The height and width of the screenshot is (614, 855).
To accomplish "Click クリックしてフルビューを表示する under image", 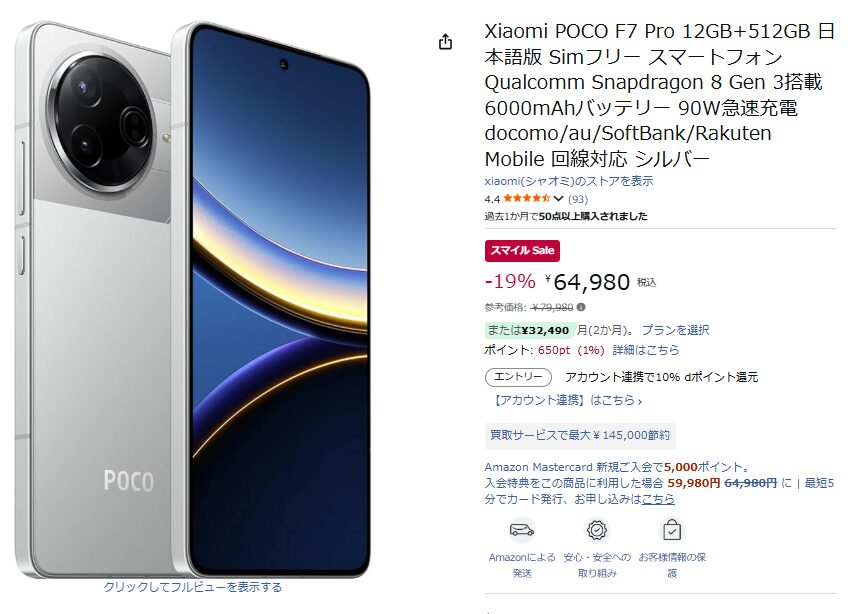I will 192,587.
